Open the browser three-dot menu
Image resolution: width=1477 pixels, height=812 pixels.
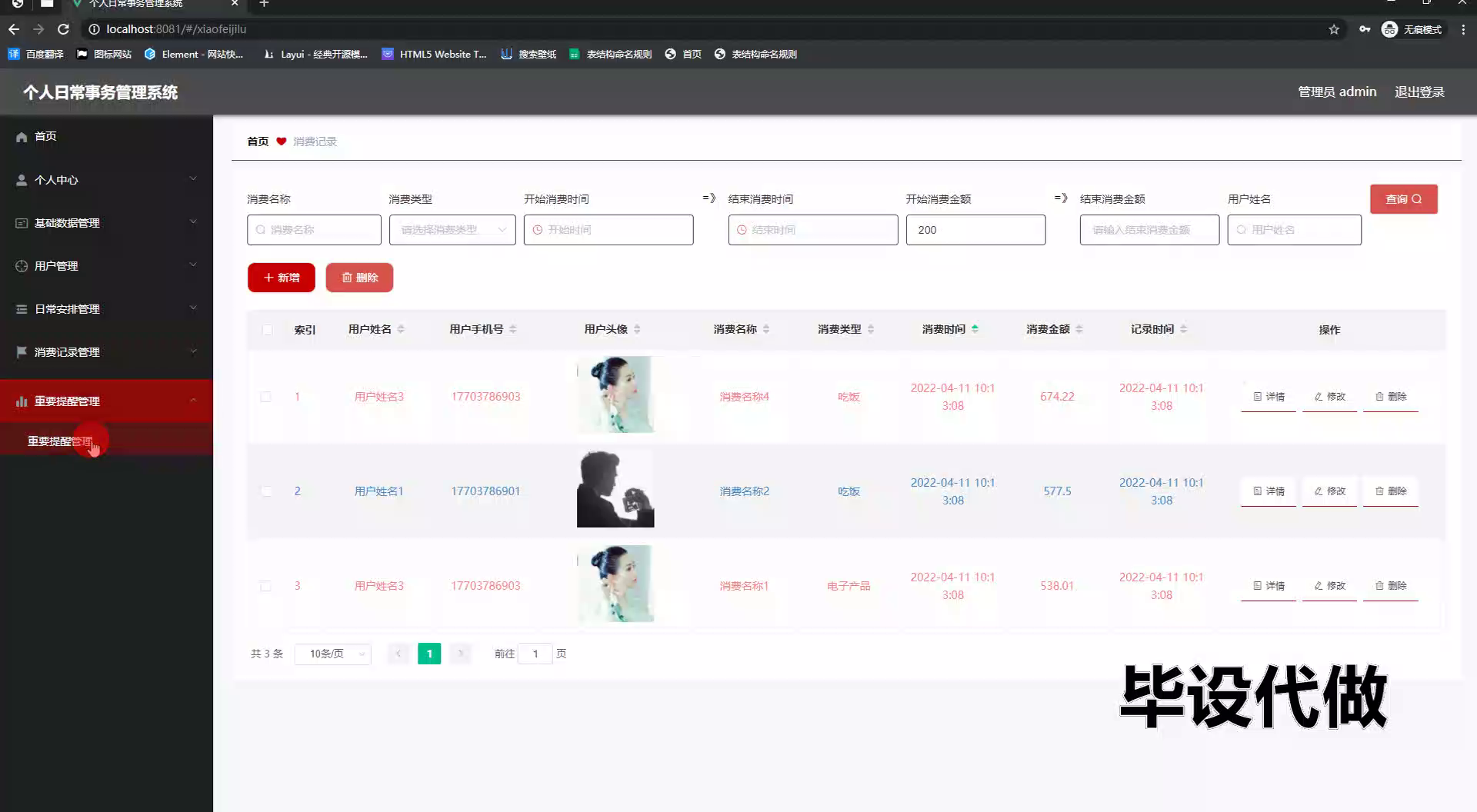[x=1463, y=29]
